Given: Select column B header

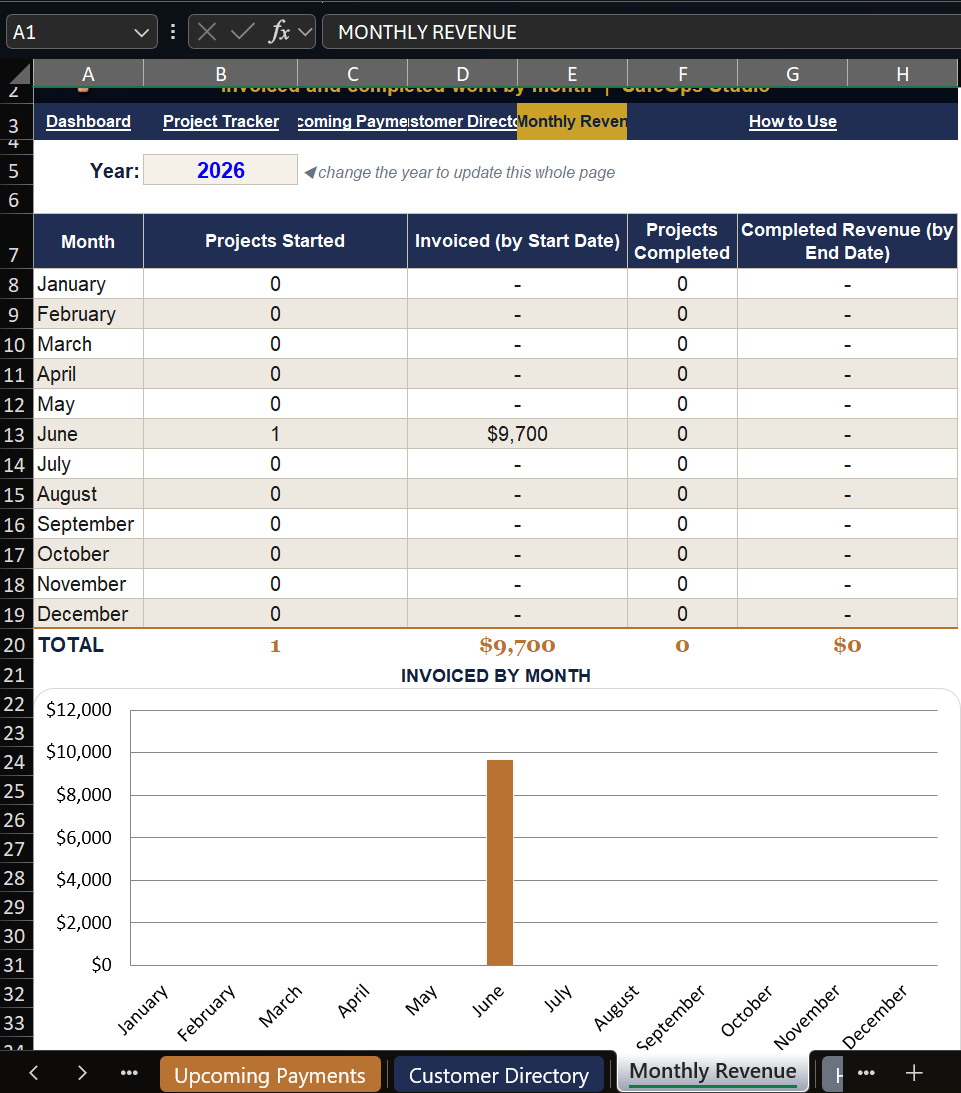Looking at the screenshot, I should (x=221, y=74).
